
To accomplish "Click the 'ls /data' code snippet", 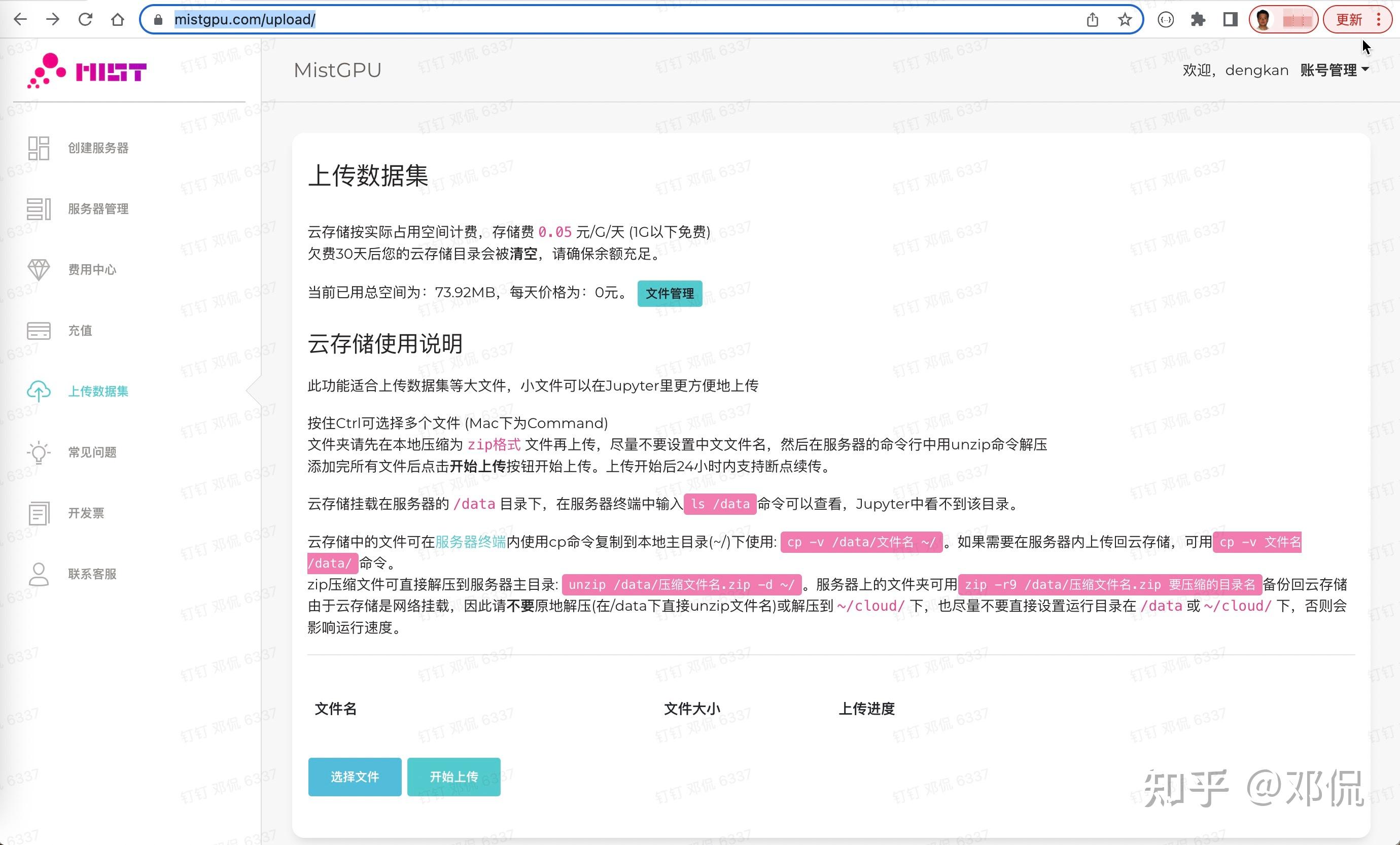I will click(x=720, y=504).
